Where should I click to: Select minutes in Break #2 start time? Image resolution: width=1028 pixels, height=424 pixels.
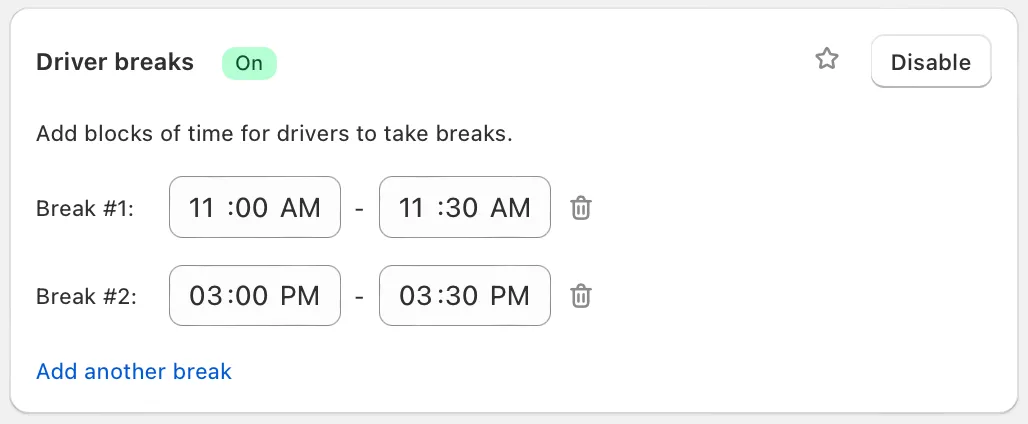[252, 296]
